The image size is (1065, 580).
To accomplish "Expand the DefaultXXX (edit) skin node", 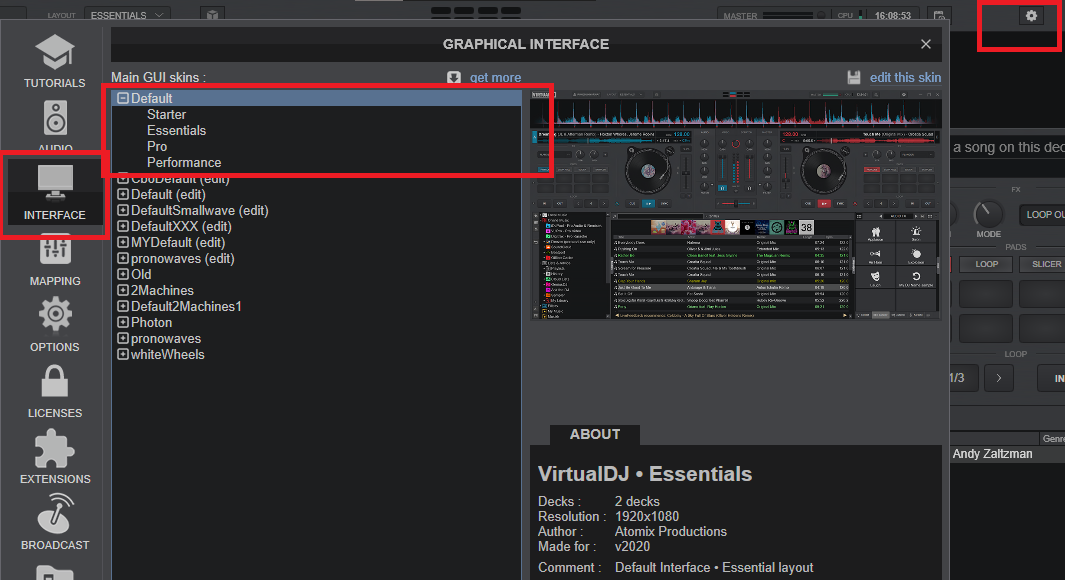I will [123, 226].
